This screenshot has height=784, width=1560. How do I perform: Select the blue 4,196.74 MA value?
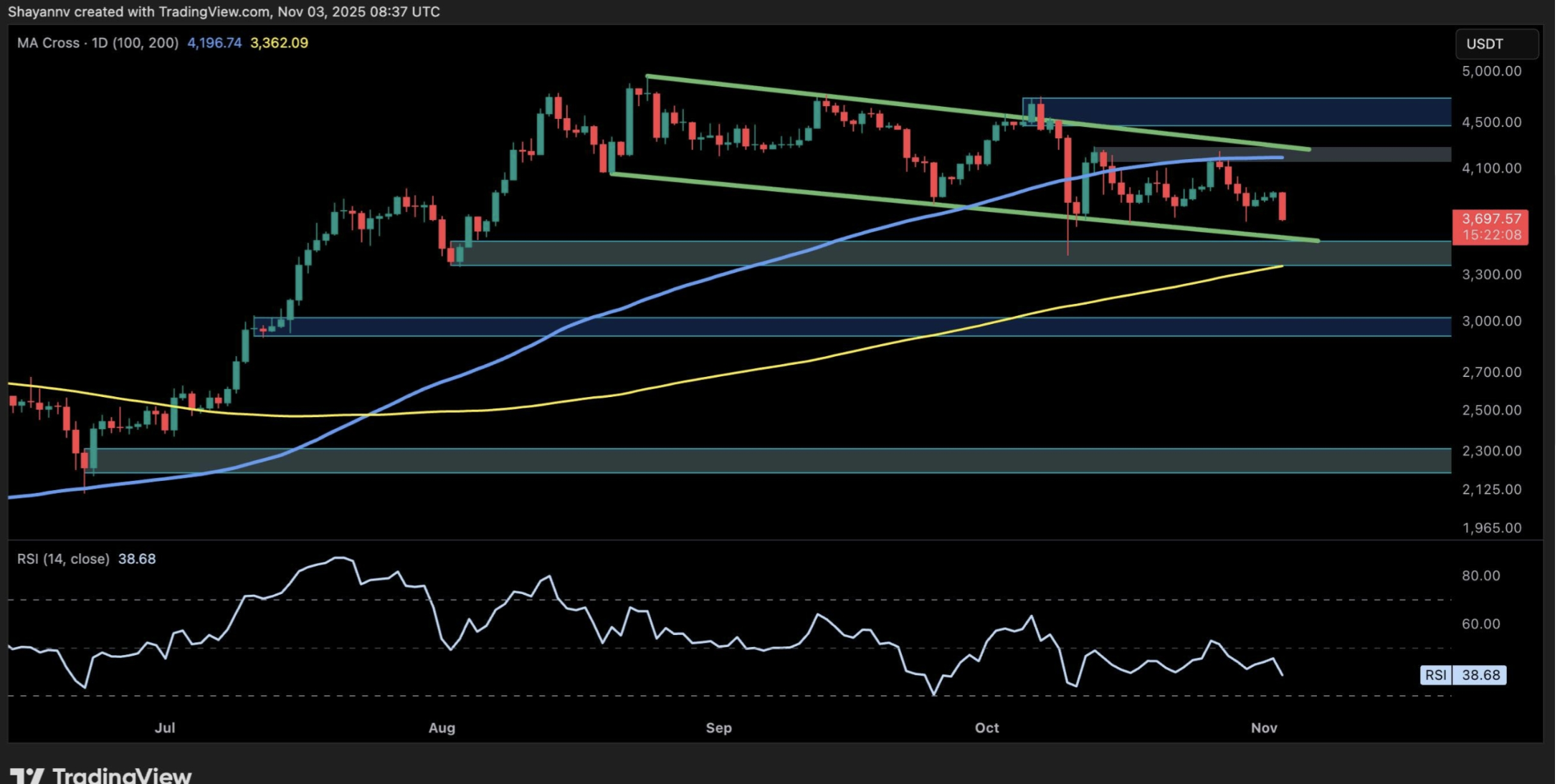coord(214,43)
